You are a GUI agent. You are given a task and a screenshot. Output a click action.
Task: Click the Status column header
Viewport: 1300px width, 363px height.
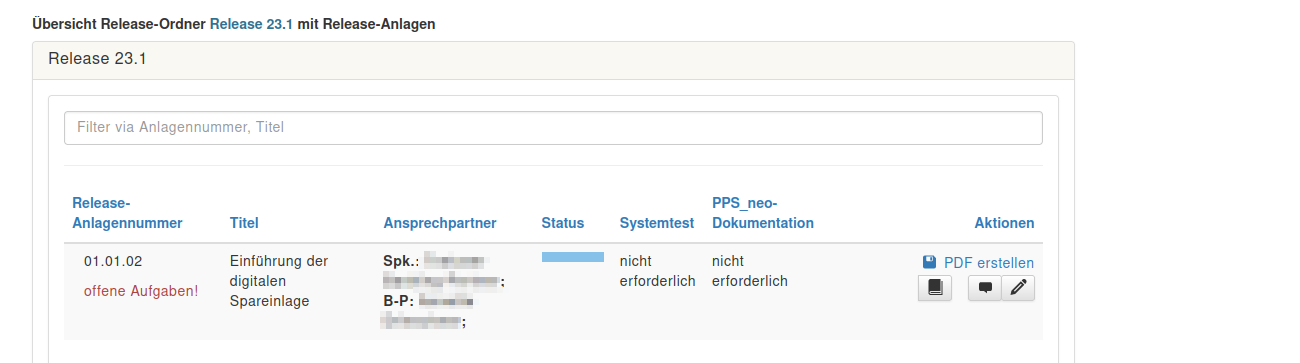563,223
